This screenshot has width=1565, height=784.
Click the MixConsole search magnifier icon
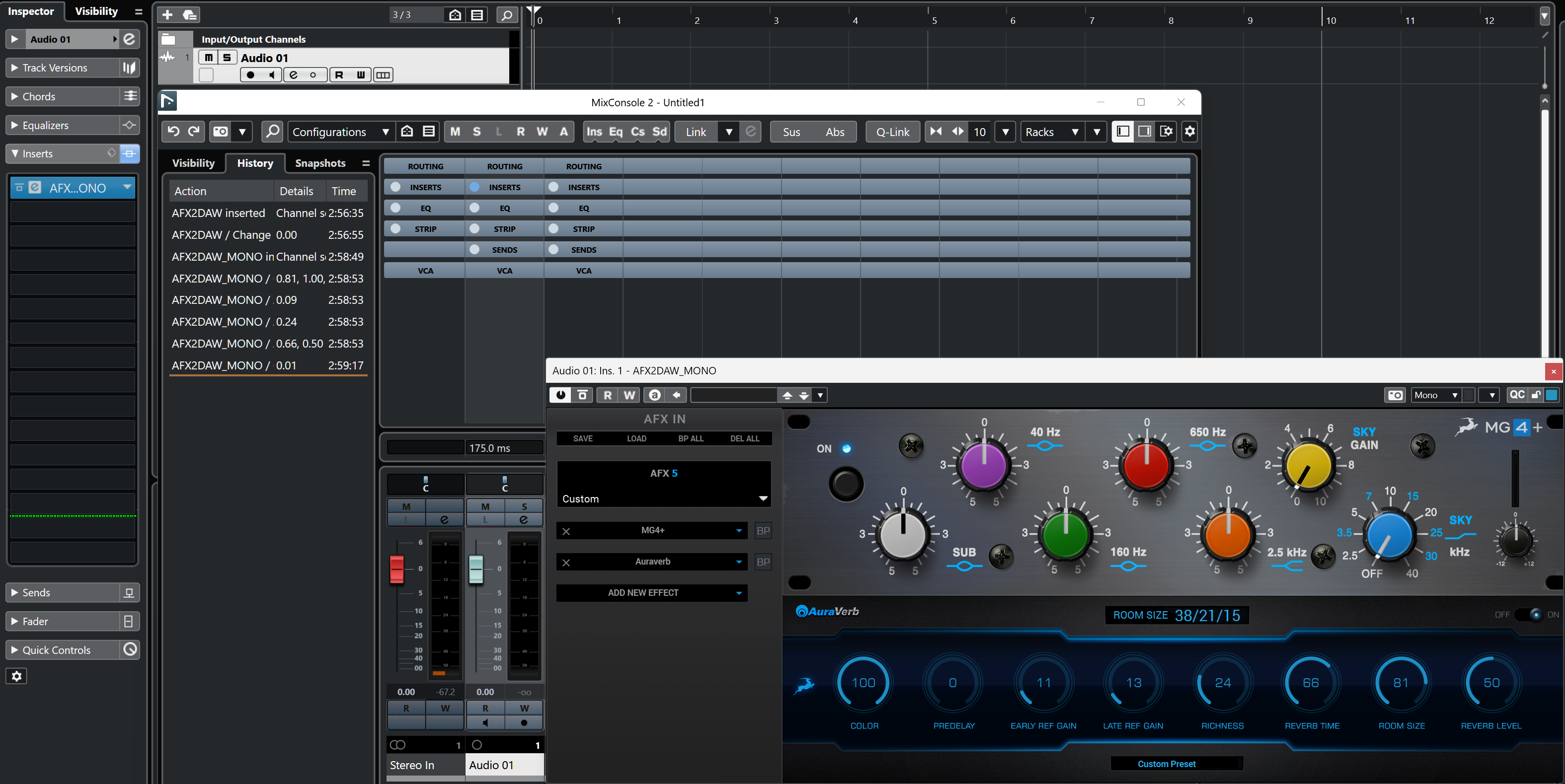(x=273, y=131)
